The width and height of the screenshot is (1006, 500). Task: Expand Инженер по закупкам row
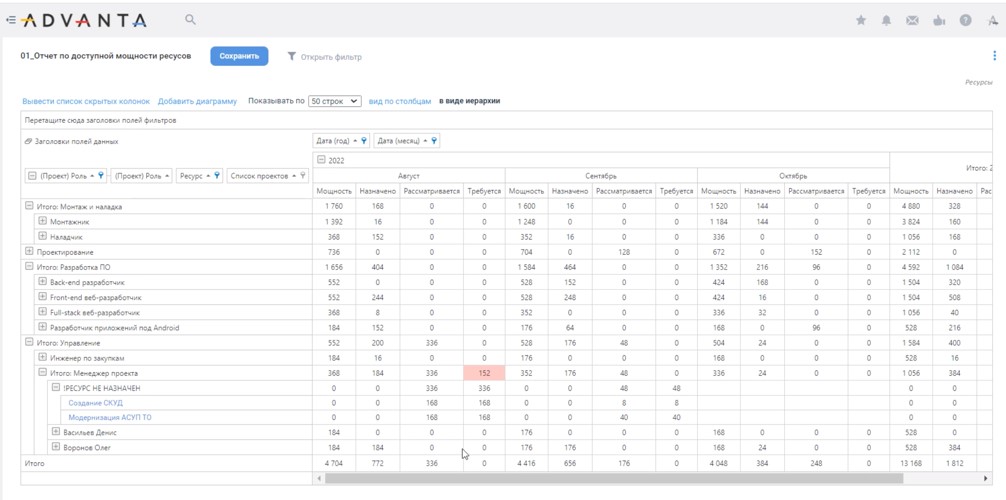coord(42,358)
